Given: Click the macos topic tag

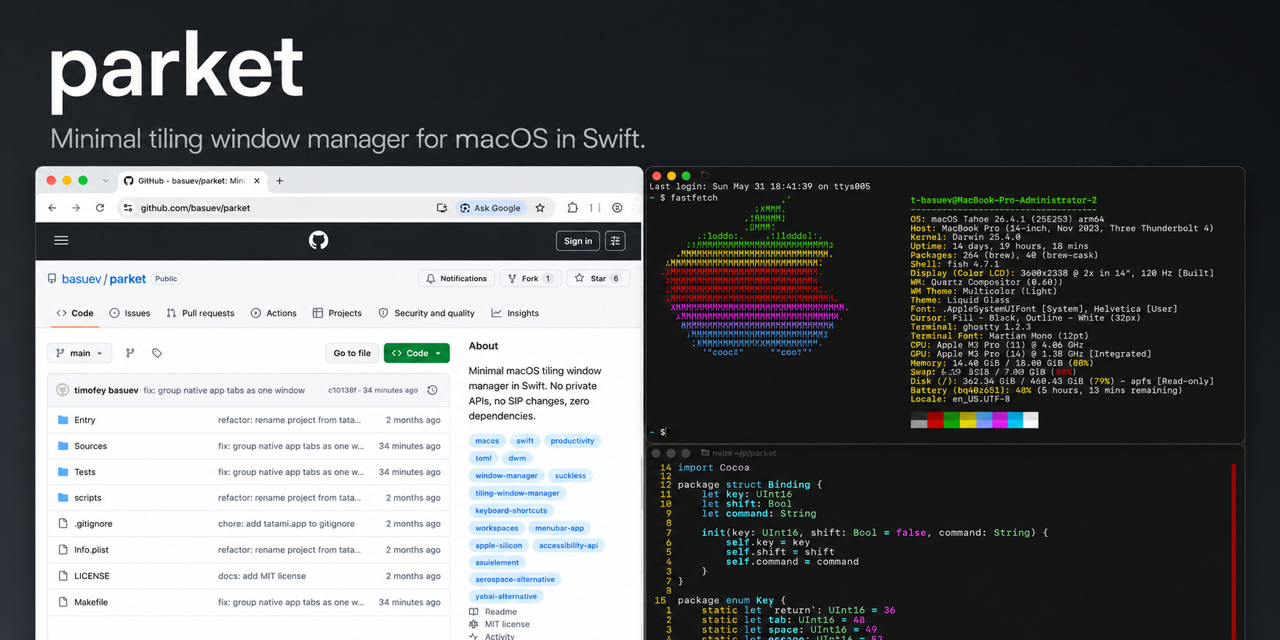Looking at the screenshot, I should (x=487, y=441).
